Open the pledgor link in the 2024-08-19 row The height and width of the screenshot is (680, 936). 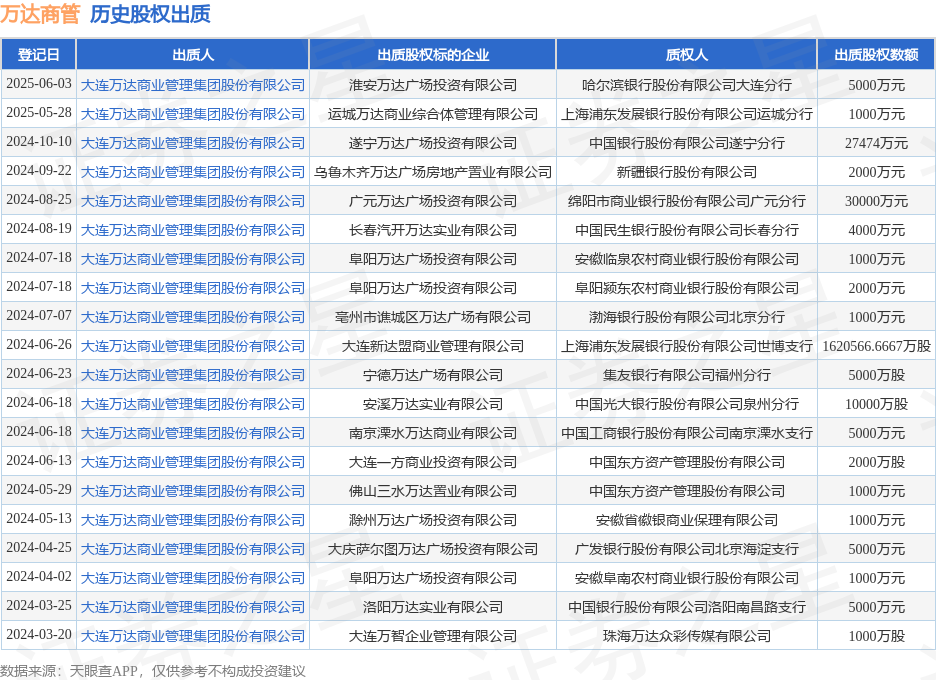point(193,230)
